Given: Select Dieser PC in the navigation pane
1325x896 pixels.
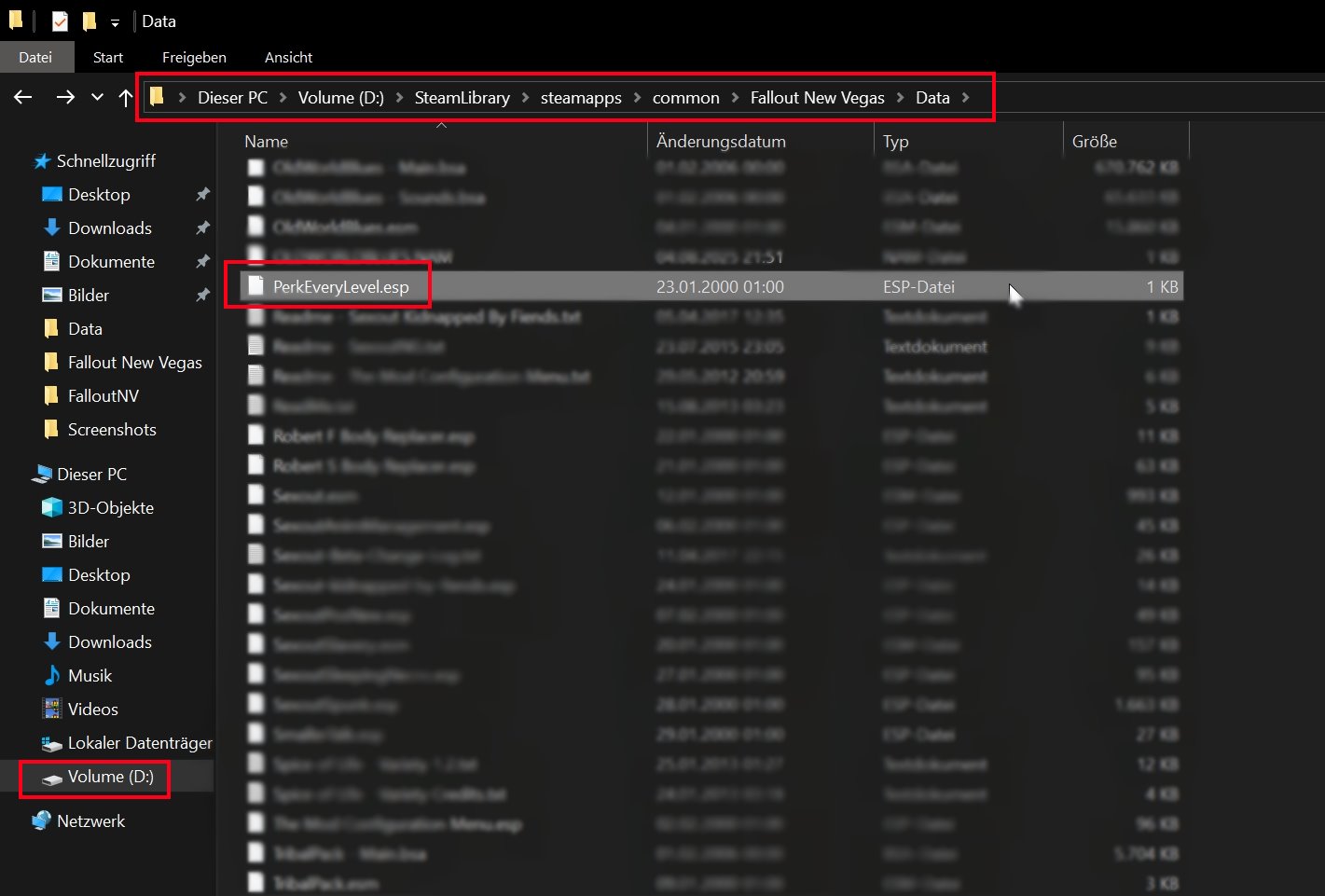Looking at the screenshot, I should coord(91,475).
